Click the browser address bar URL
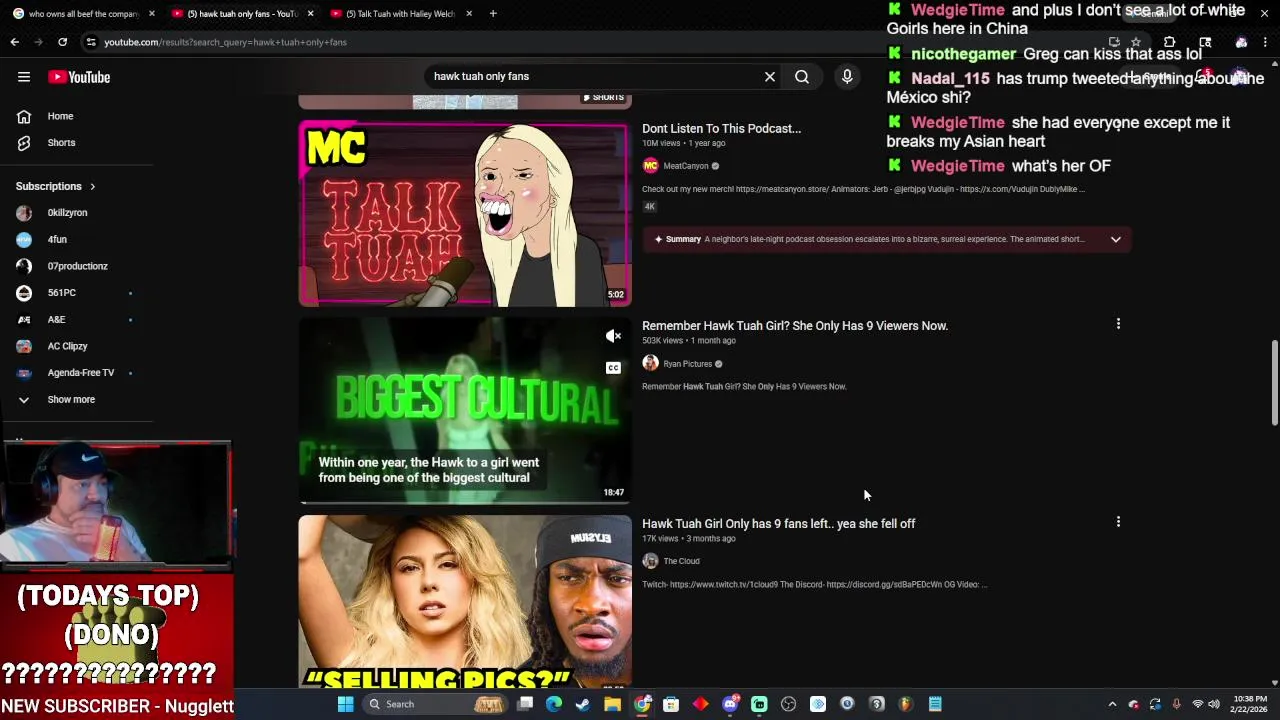Viewport: 1280px width, 720px height. 225,42
